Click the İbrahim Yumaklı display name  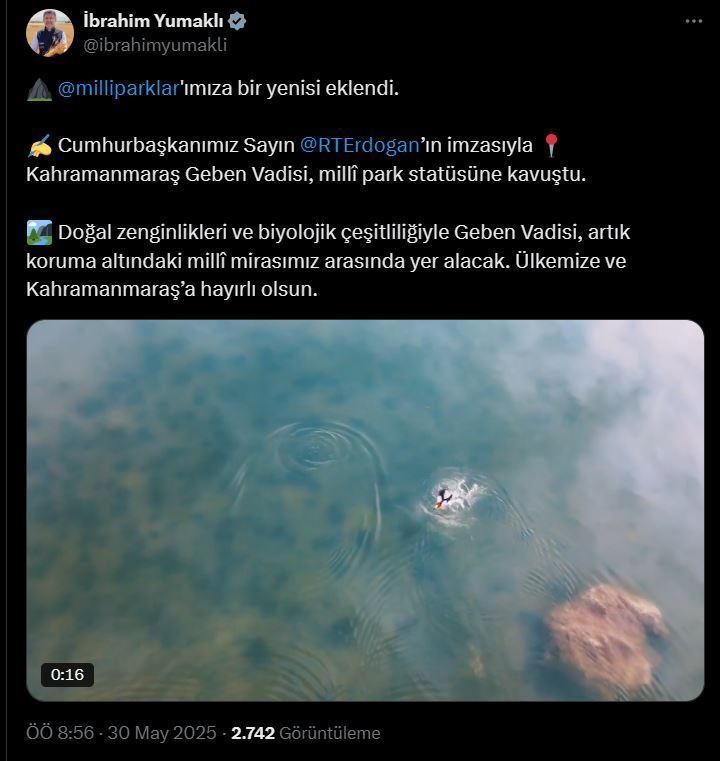pos(153,21)
